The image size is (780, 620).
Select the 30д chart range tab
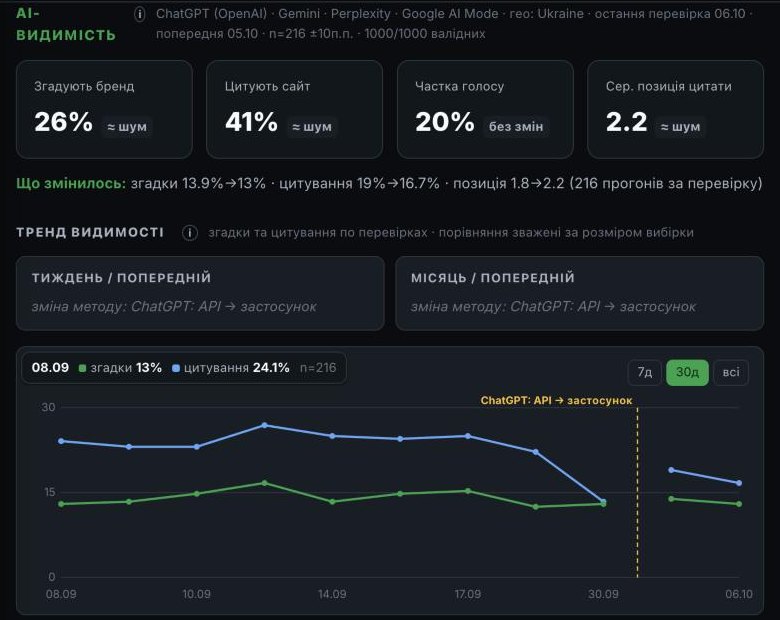click(x=687, y=372)
